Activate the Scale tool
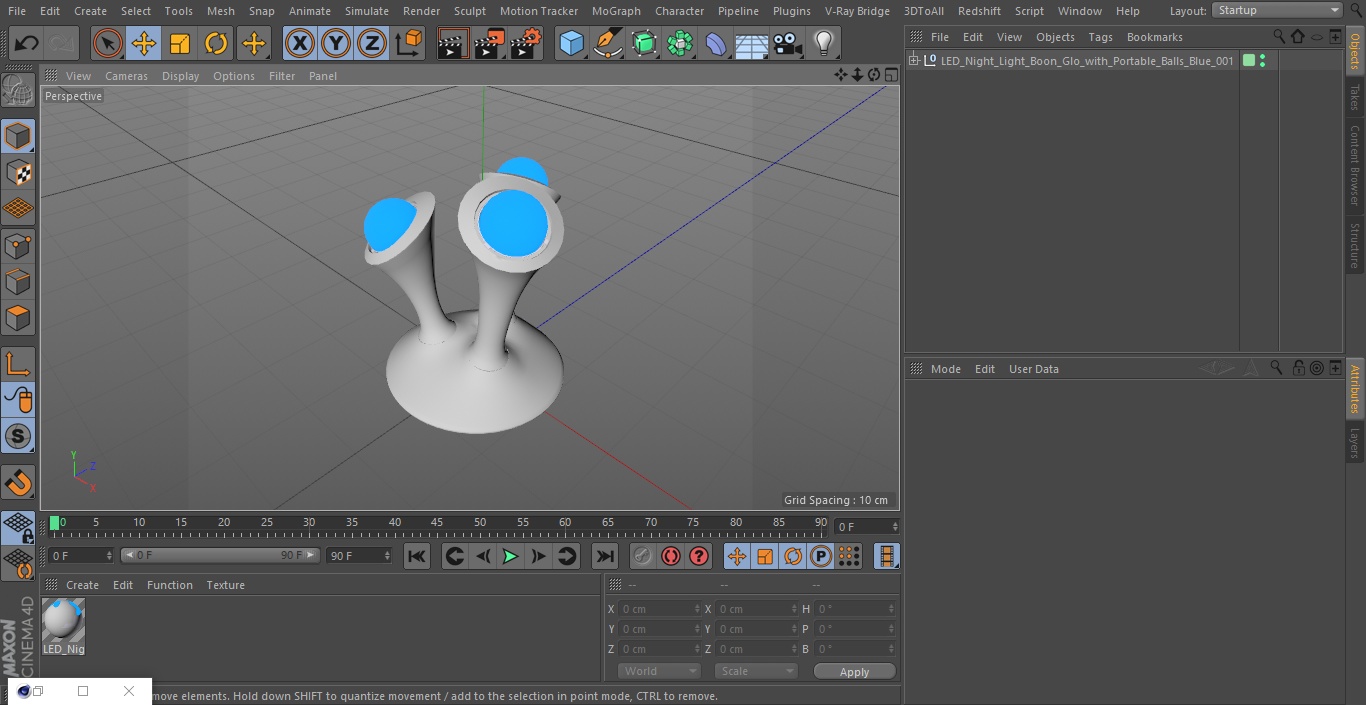Screen dimensions: 1366x705 [180, 44]
